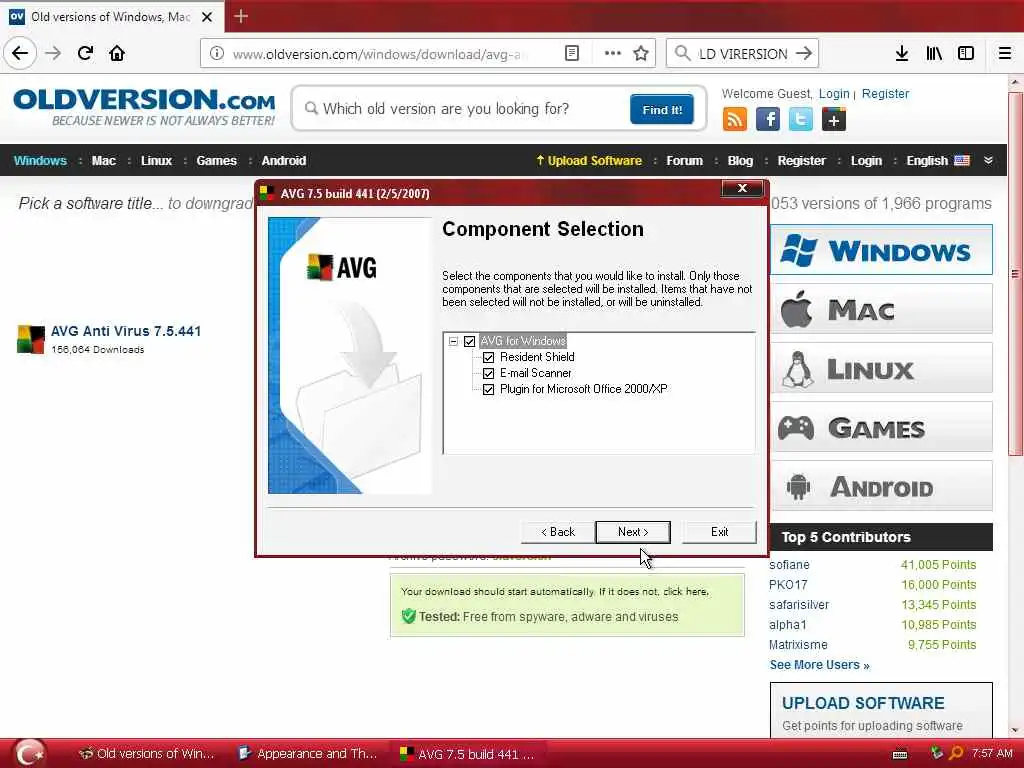Click the browser address bar URL
The image size is (1024, 768).
[x=379, y=54]
